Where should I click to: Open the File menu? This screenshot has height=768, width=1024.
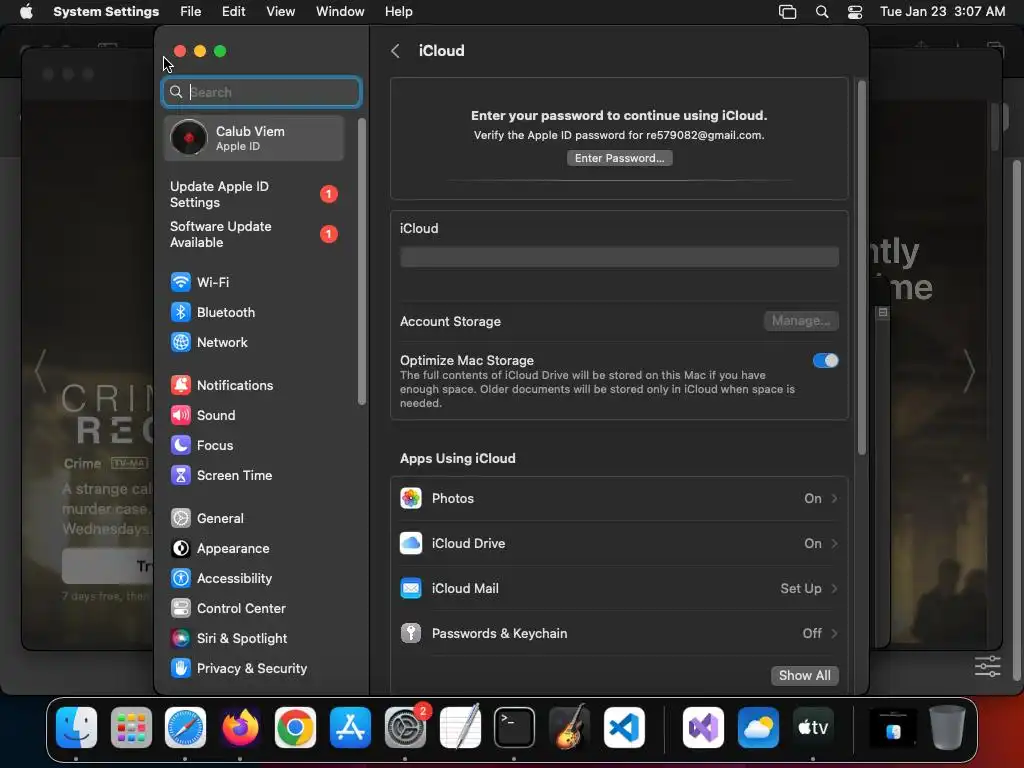tap(191, 12)
